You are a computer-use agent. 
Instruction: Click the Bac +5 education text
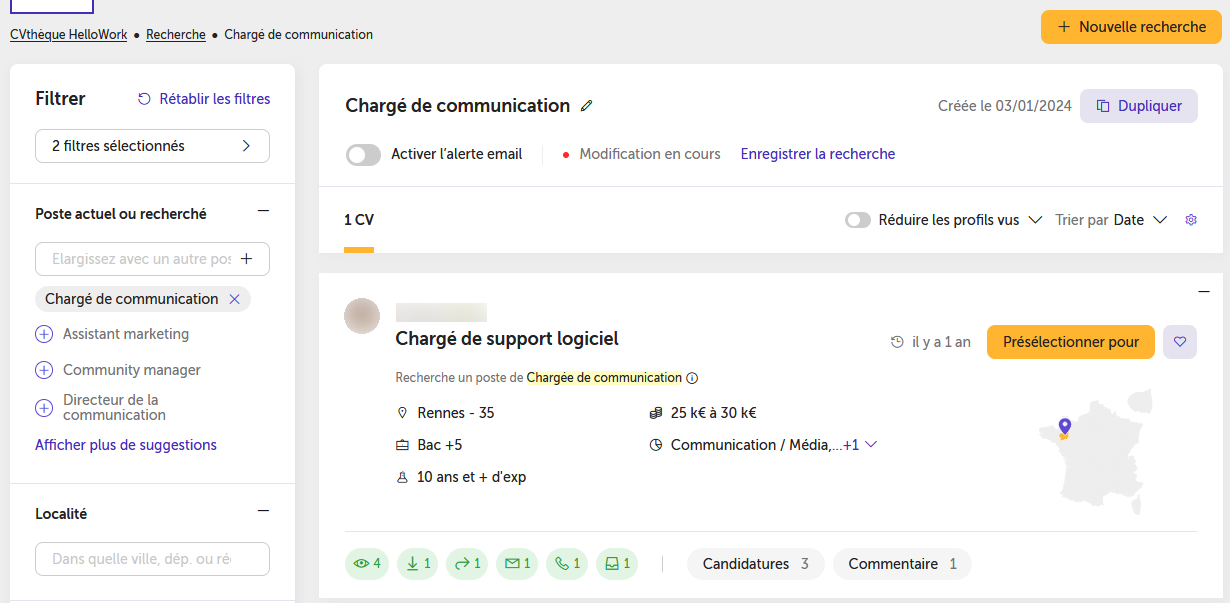point(442,445)
